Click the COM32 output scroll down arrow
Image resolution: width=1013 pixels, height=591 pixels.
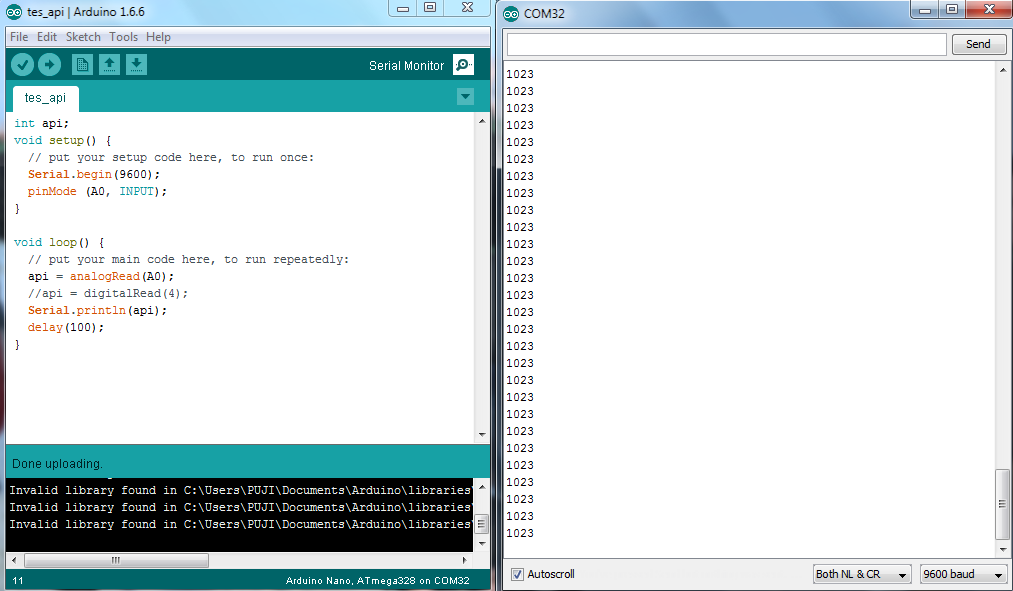(1003, 550)
